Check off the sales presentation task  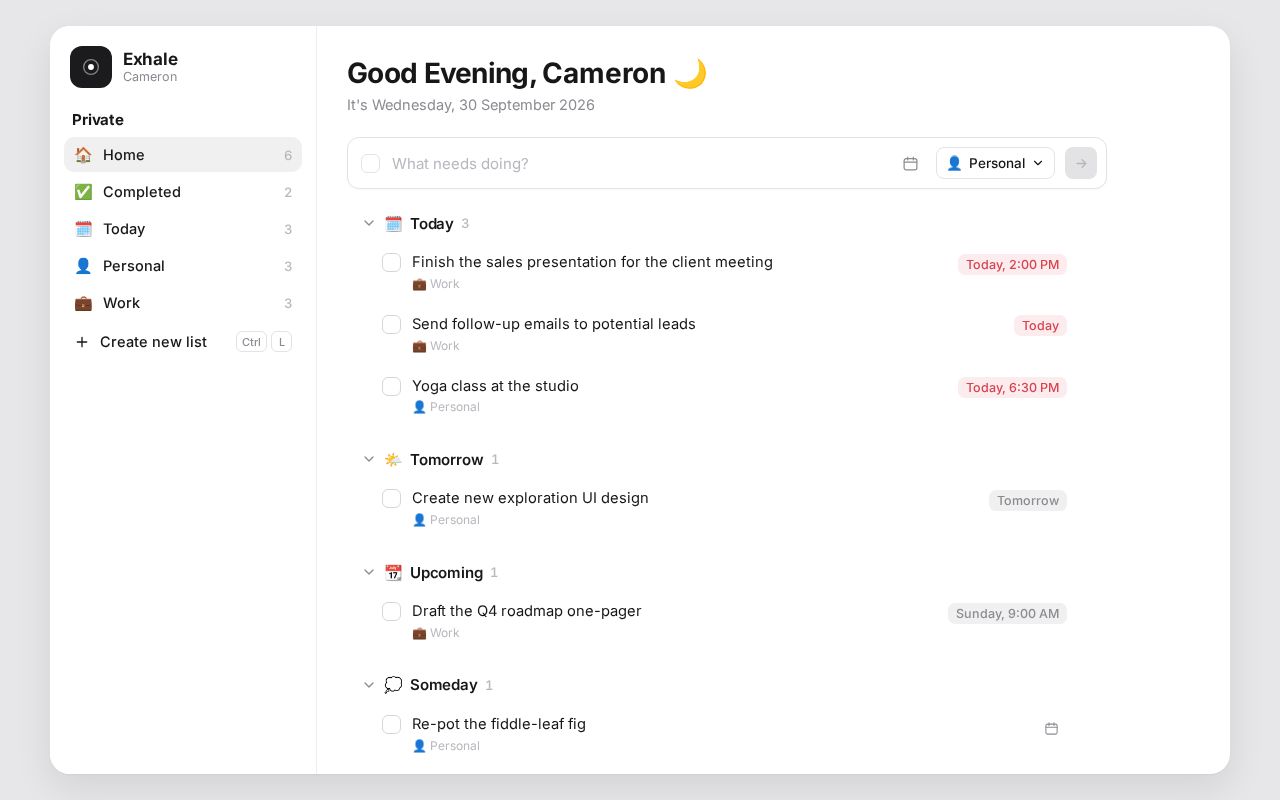click(392, 263)
